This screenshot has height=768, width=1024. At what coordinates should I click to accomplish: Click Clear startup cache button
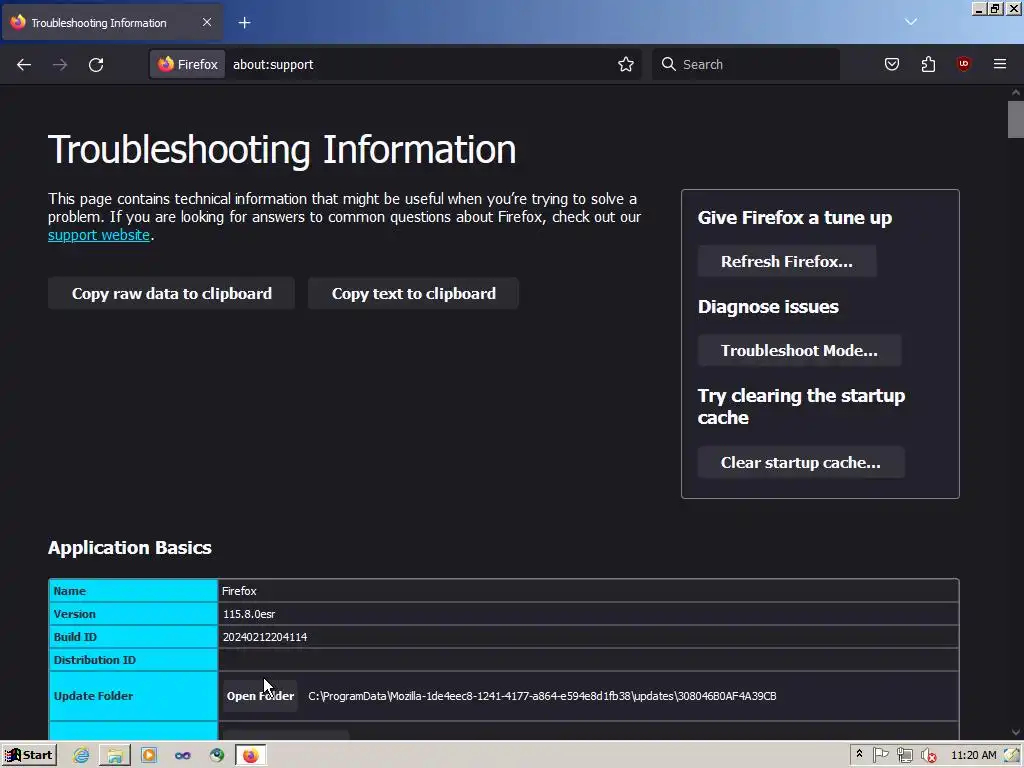tap(801, 462)
